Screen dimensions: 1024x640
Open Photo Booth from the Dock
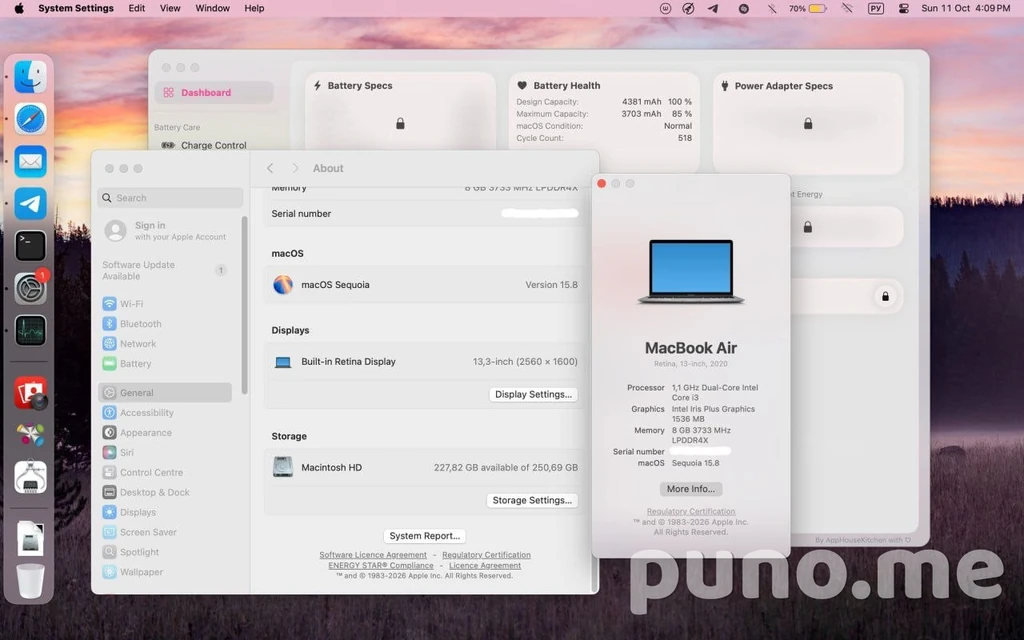(x=30, y=392)
